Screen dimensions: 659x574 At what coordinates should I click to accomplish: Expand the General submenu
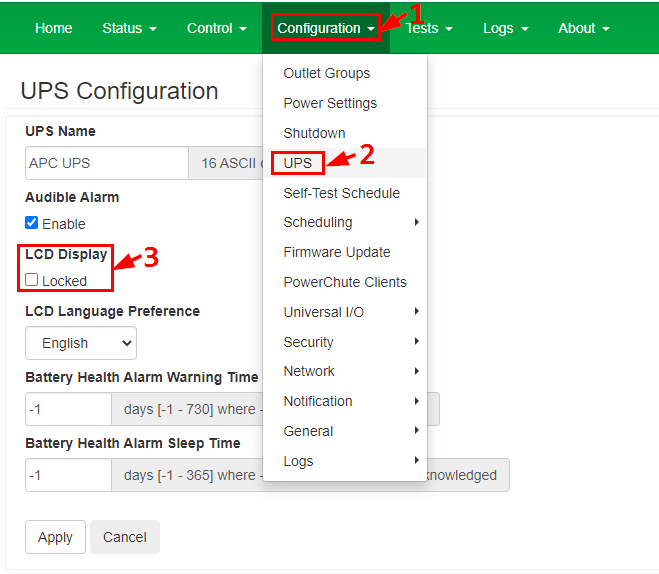[345, 431]
